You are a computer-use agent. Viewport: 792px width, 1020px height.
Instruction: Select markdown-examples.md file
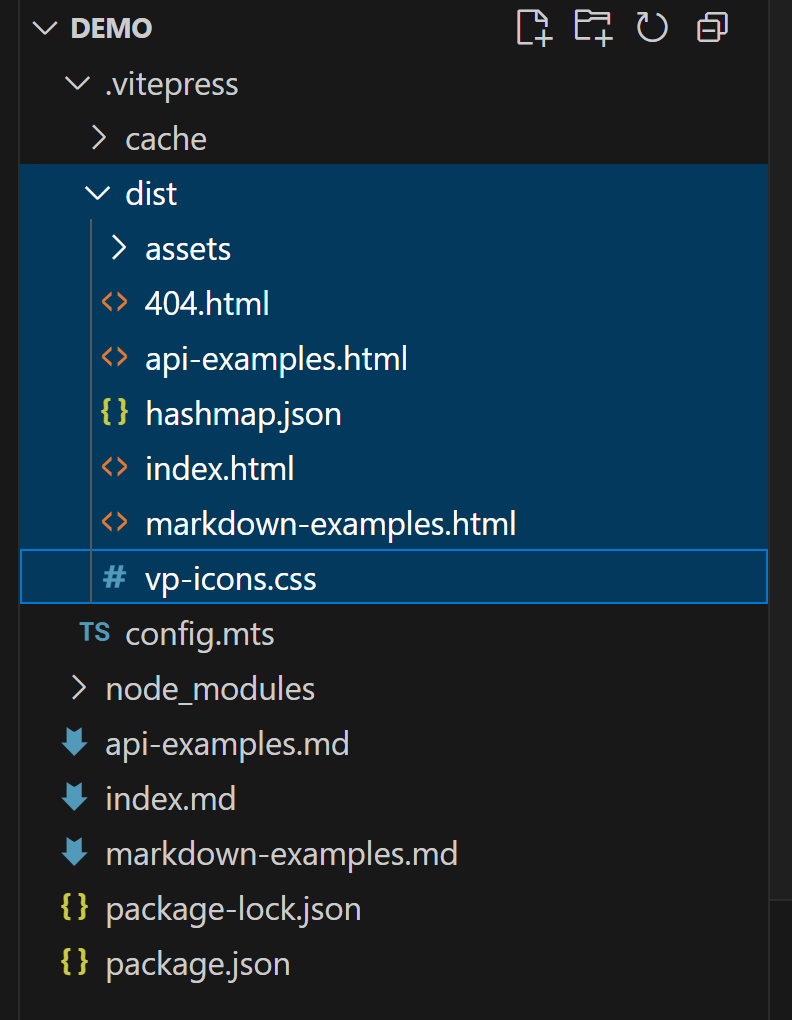tap(281, 854)
